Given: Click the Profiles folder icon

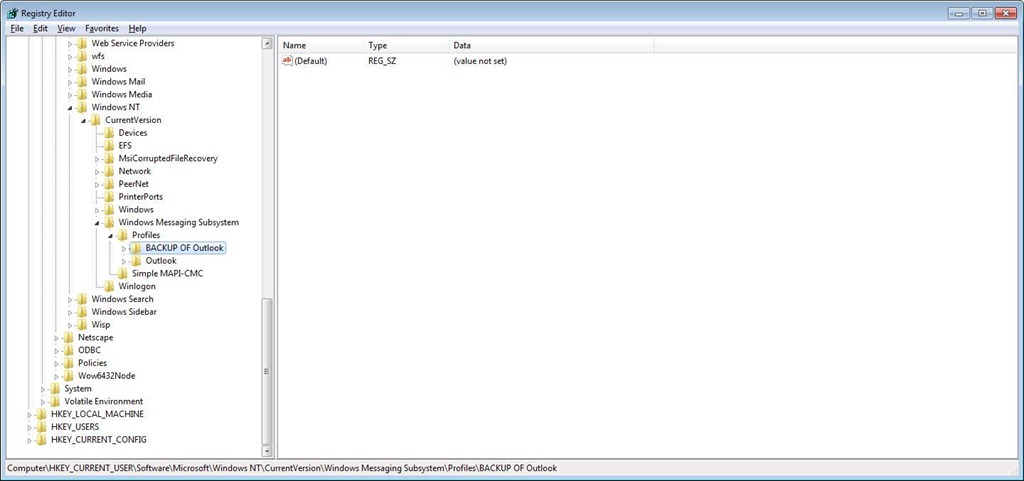Looking at the screenshot, I should point(122,235).
